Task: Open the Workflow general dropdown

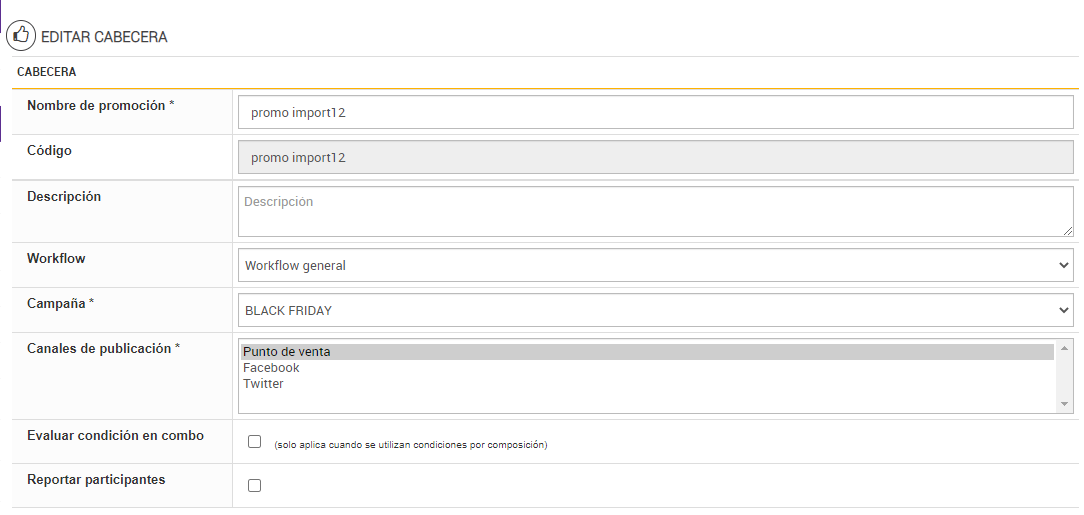Action: [x=655, y=265]
